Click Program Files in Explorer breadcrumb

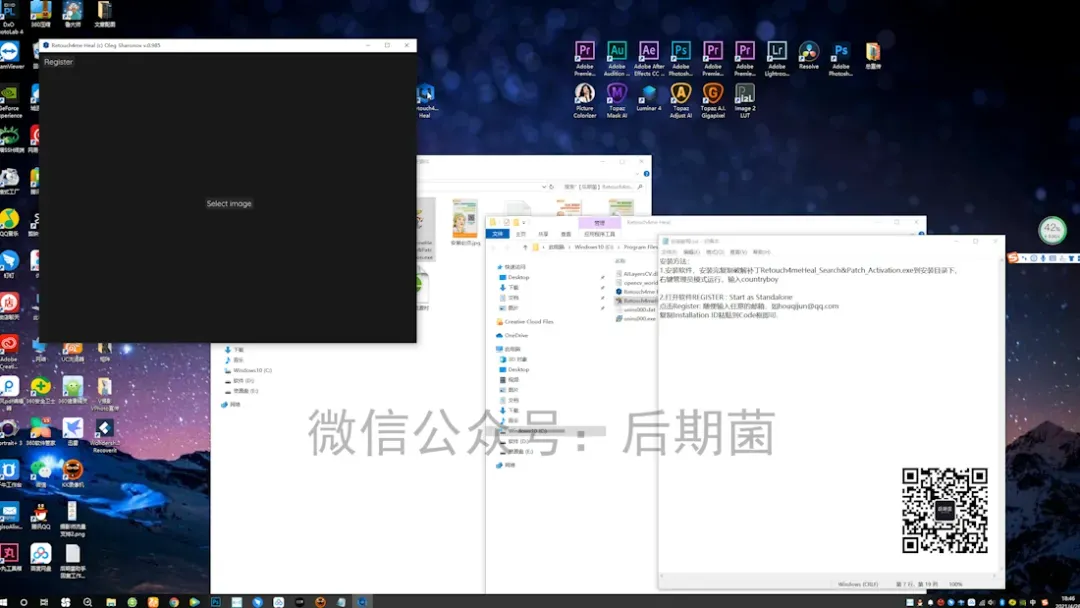click(641, 247)
